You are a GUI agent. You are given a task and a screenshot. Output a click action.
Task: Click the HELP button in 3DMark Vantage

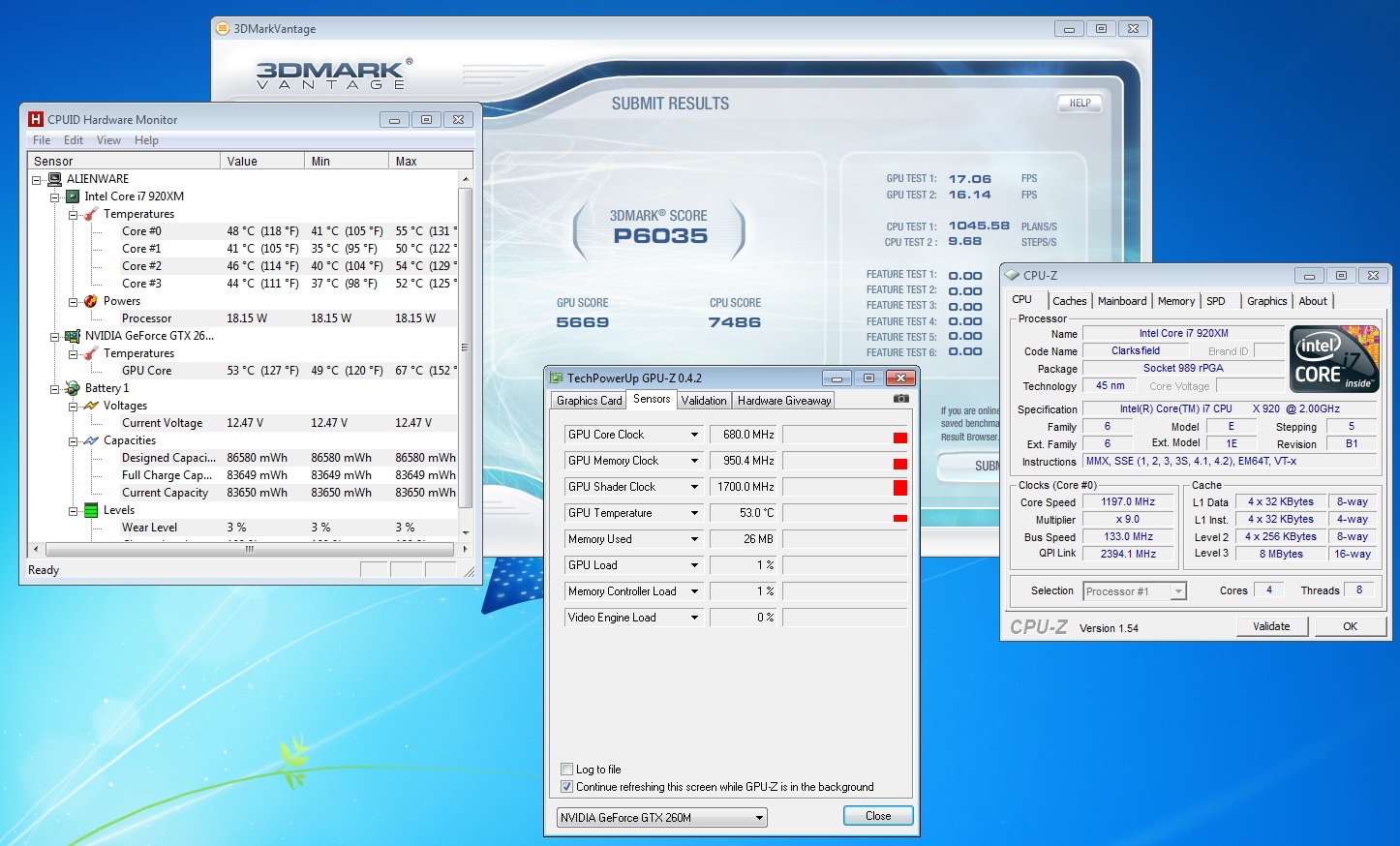[1080, 103]
